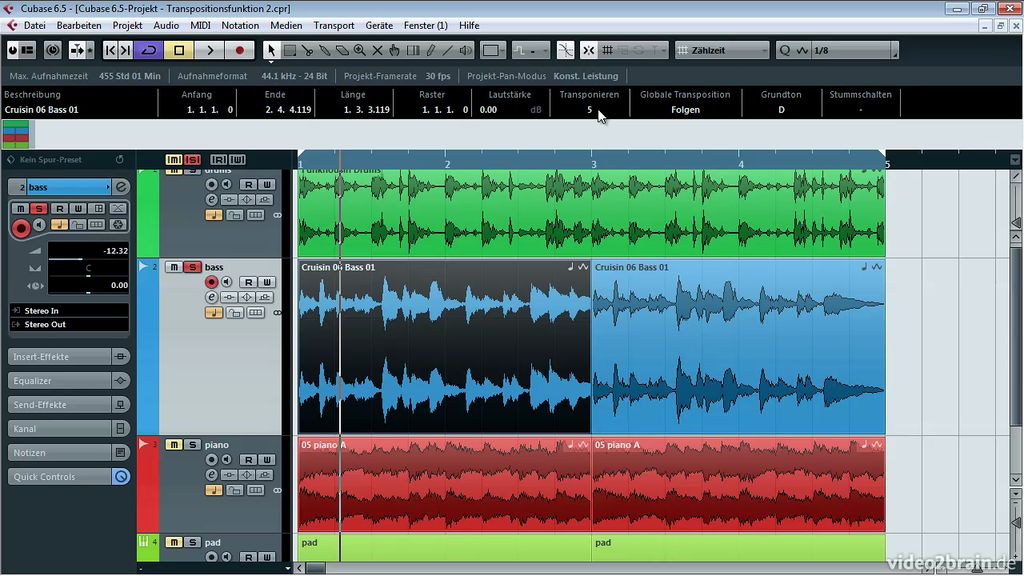Viewport: 1024px width, 576px height.
Task: Select the Stereo In input routing
Action: coord(69,311)
